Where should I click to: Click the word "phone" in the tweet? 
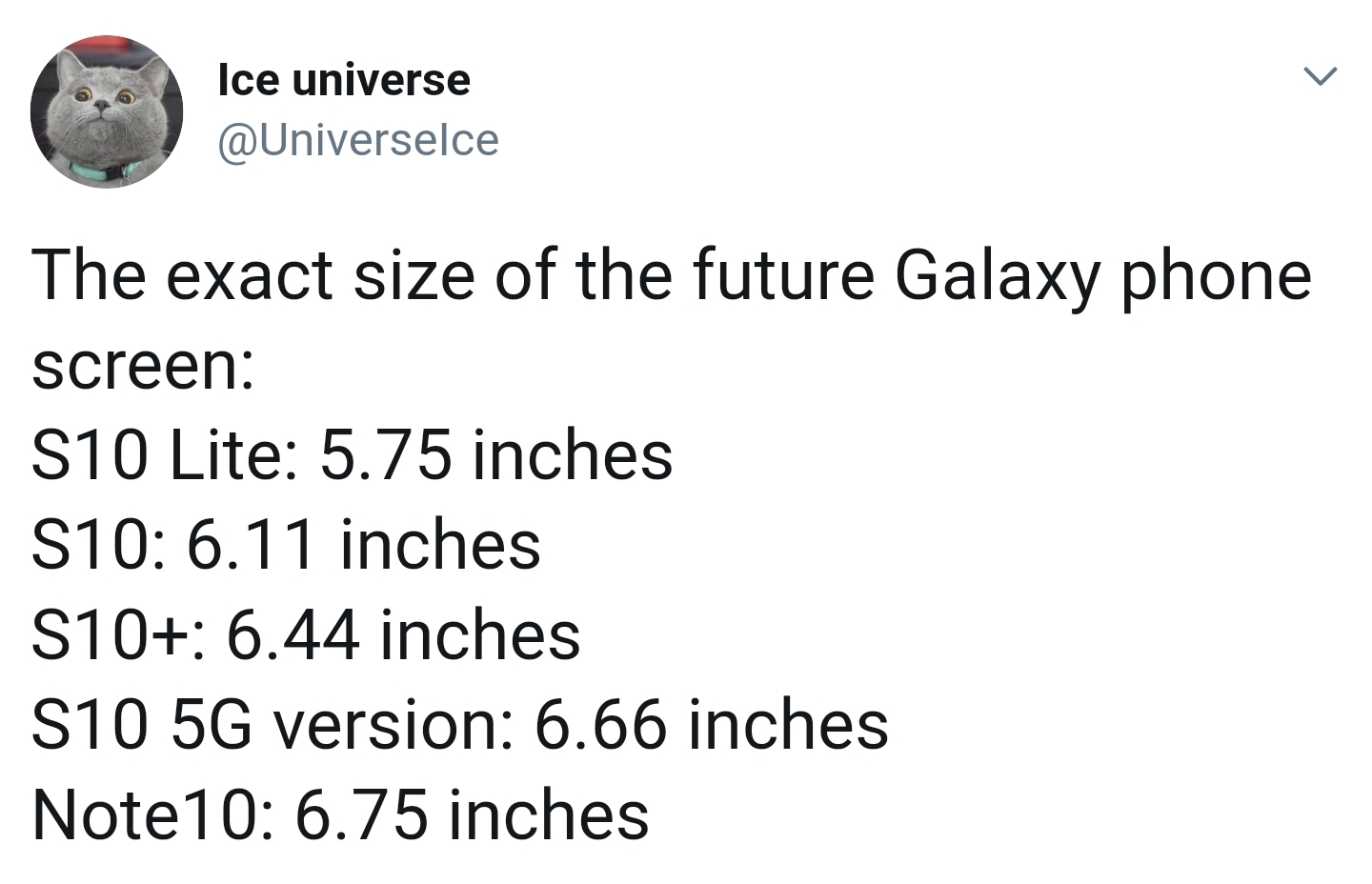[x=1217, y=277]
